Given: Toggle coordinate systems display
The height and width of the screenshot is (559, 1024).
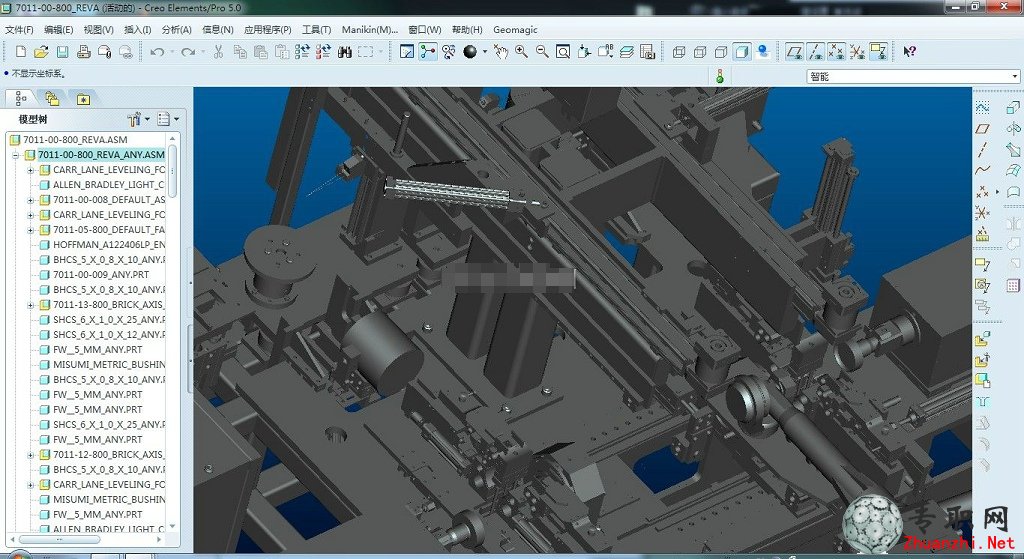Looking at the screenshot, I should tap(857, 52).
